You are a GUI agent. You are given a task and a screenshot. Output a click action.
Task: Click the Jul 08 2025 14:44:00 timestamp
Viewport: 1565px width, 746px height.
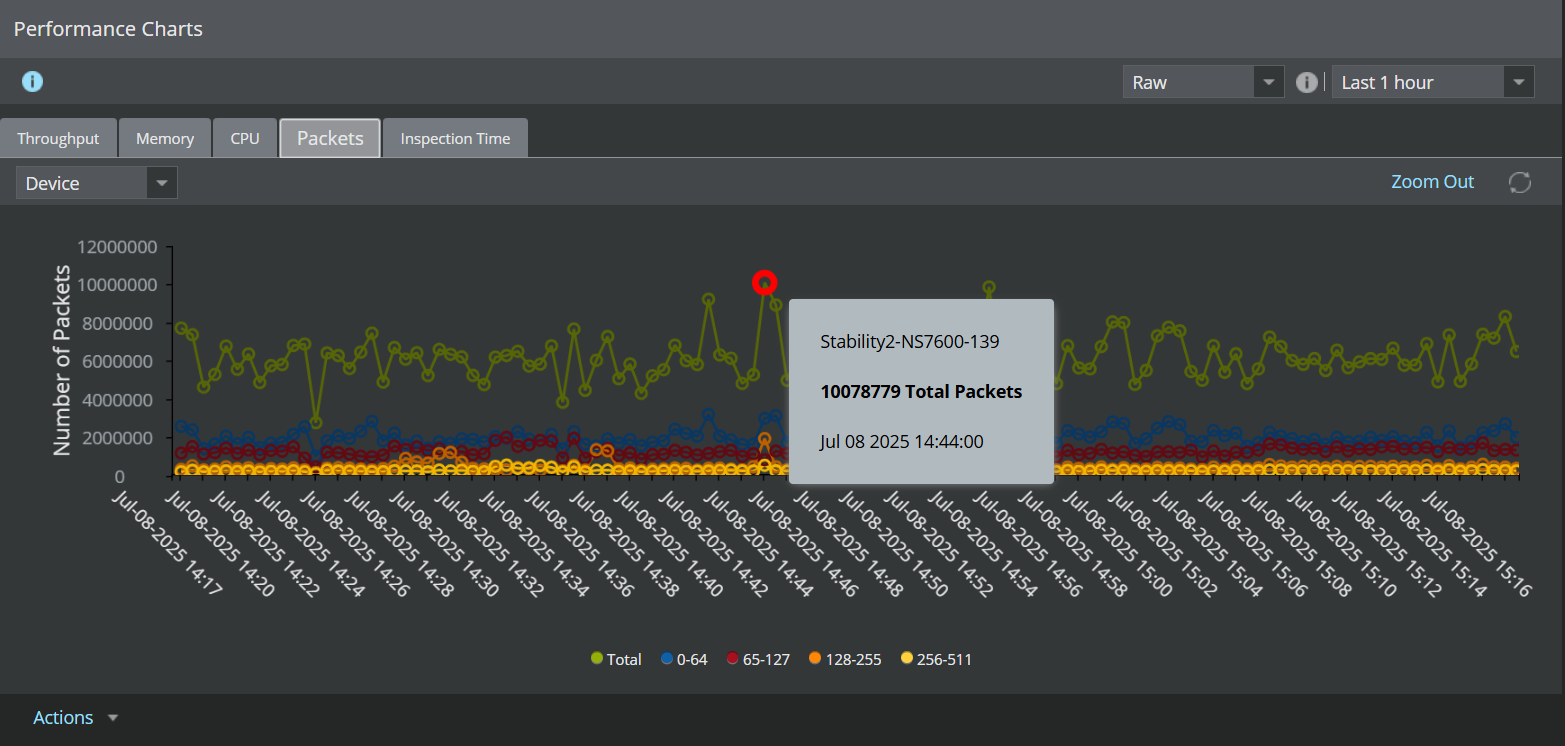tap(902, 441)
